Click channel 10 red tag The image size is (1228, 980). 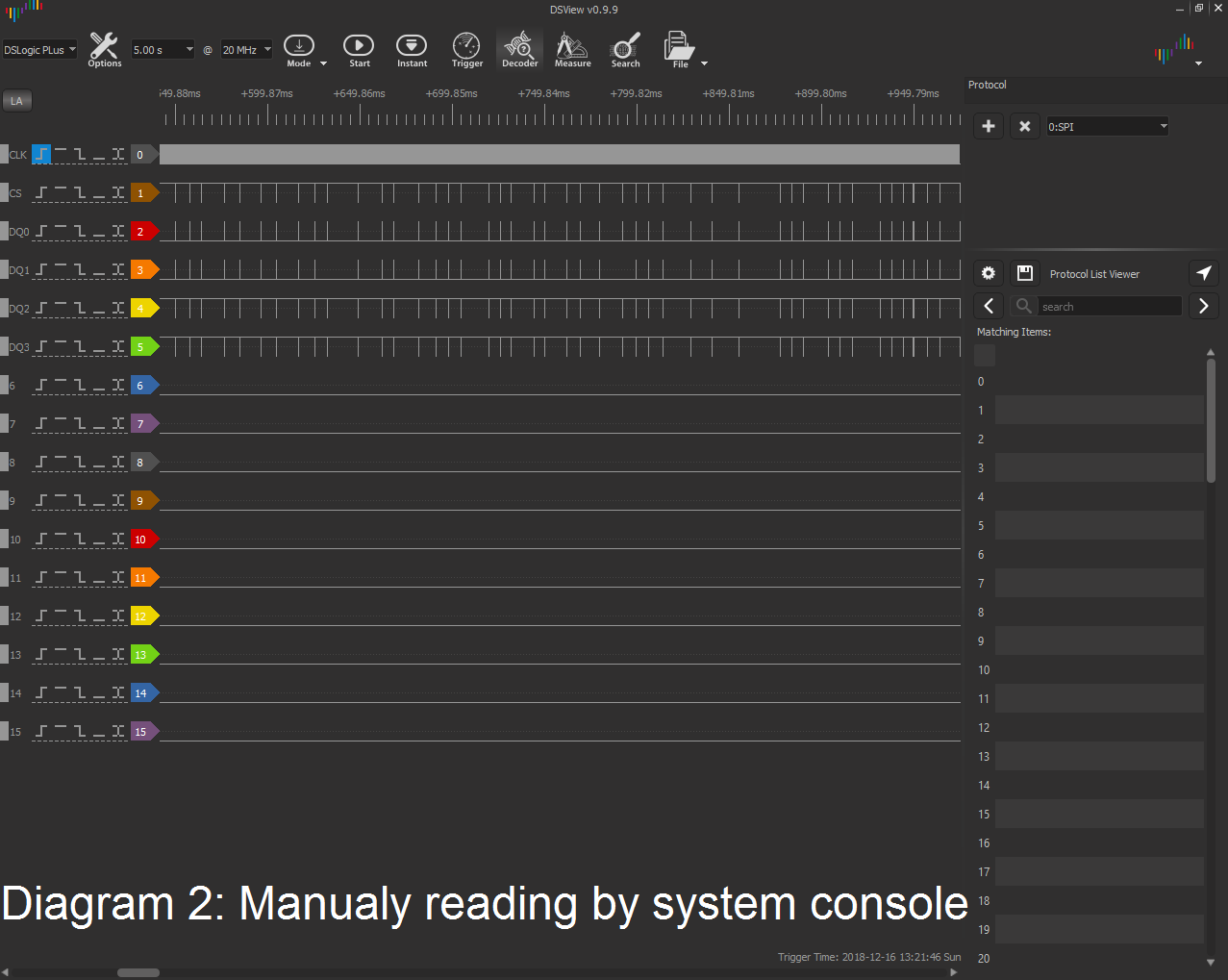(x=143, y=539)
